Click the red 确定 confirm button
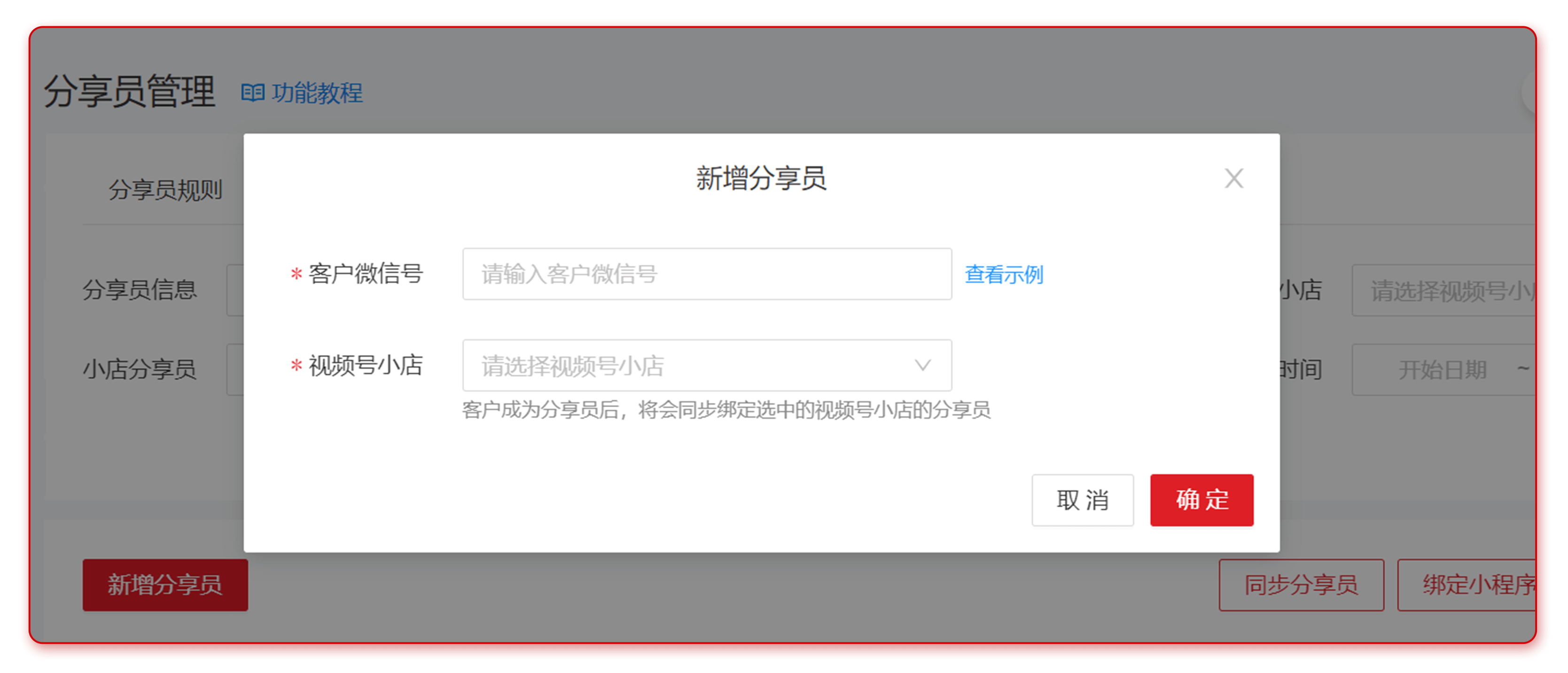Image resolution: width=1568 pixels, height=673 pixels. (1201, 500)
